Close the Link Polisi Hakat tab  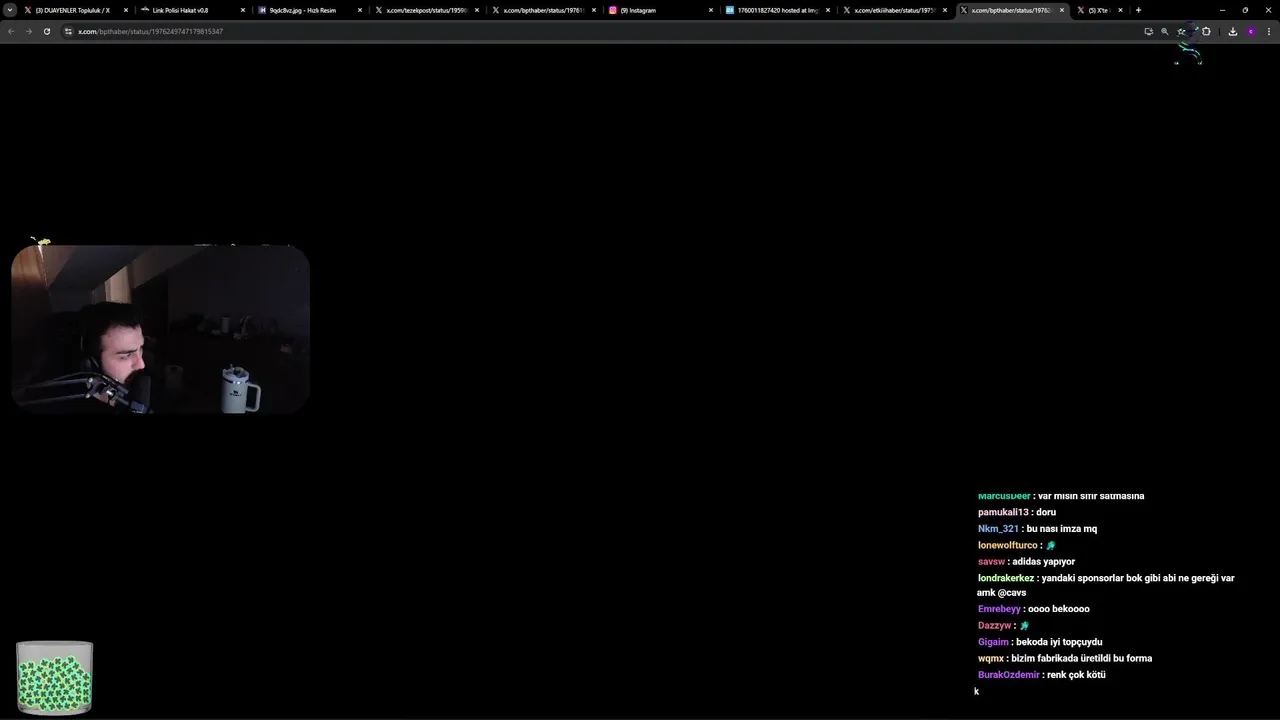pos(243,10)
